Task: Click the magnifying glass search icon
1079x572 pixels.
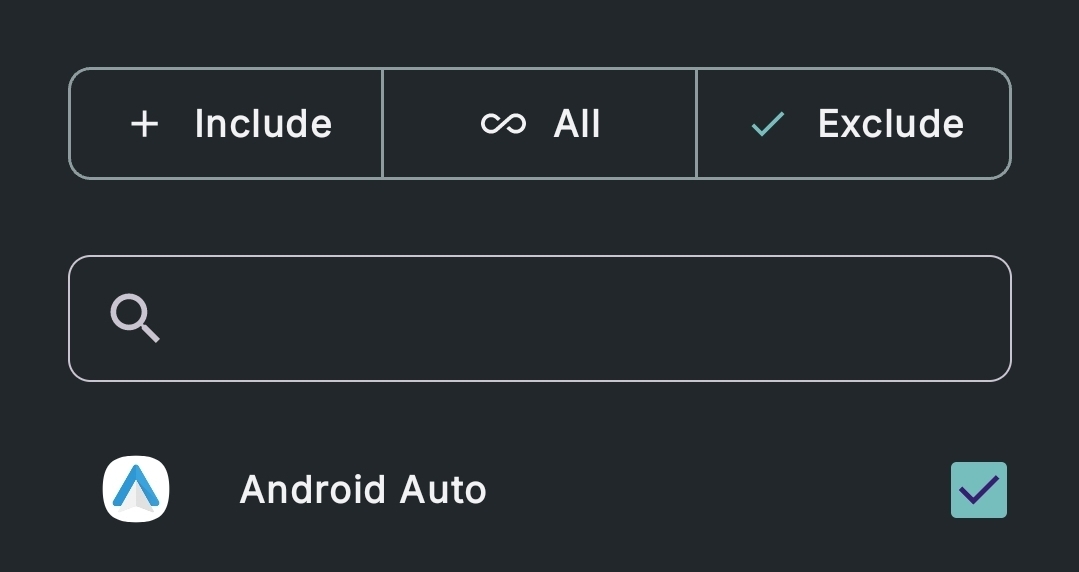Action: point(135,319)
